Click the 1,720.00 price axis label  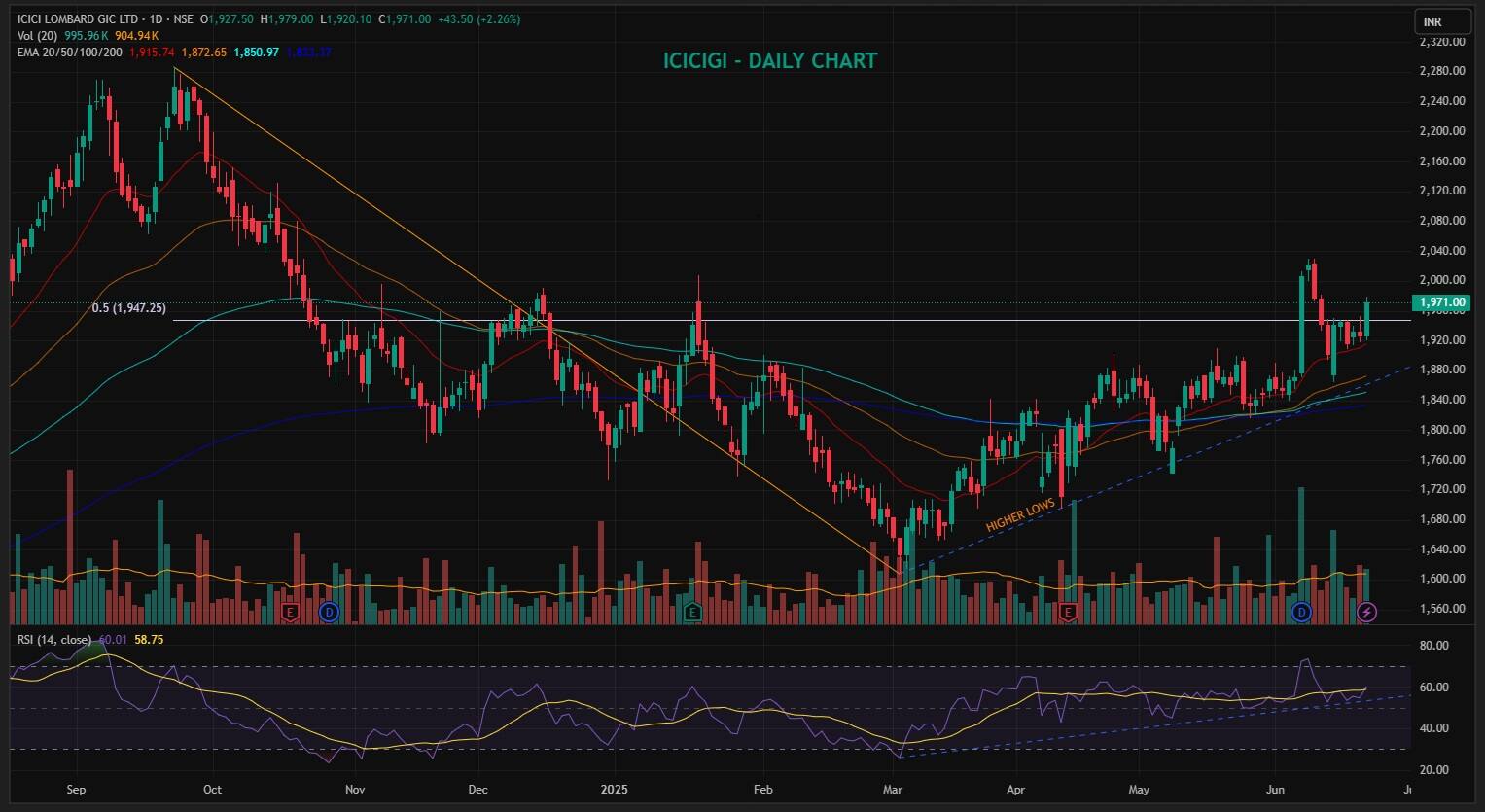1442,489
